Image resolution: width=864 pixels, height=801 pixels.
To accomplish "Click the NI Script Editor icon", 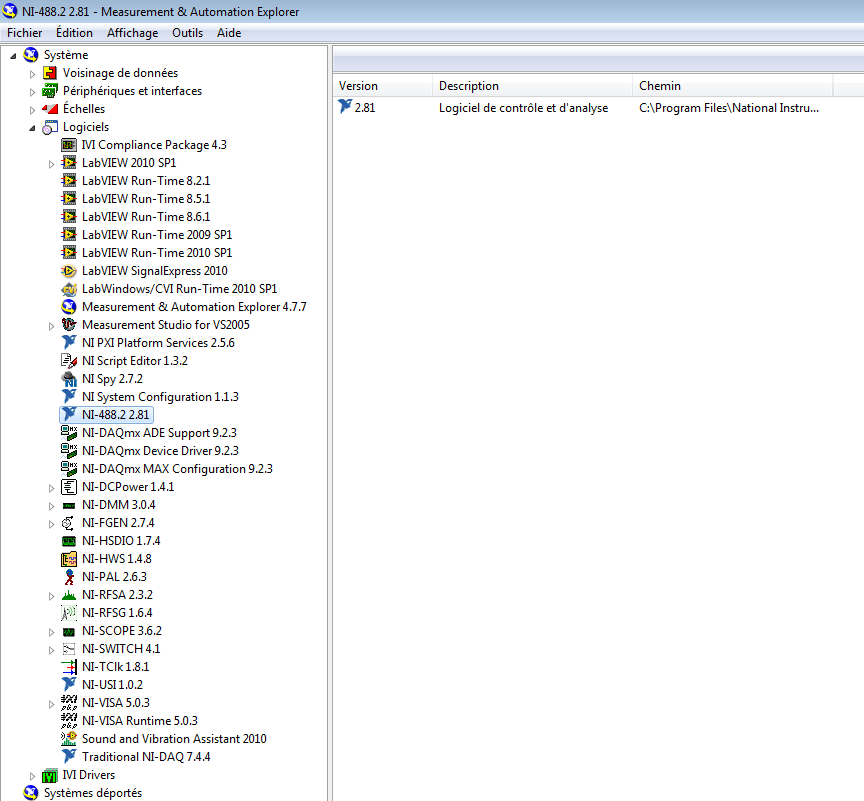I will pos(69,361).
